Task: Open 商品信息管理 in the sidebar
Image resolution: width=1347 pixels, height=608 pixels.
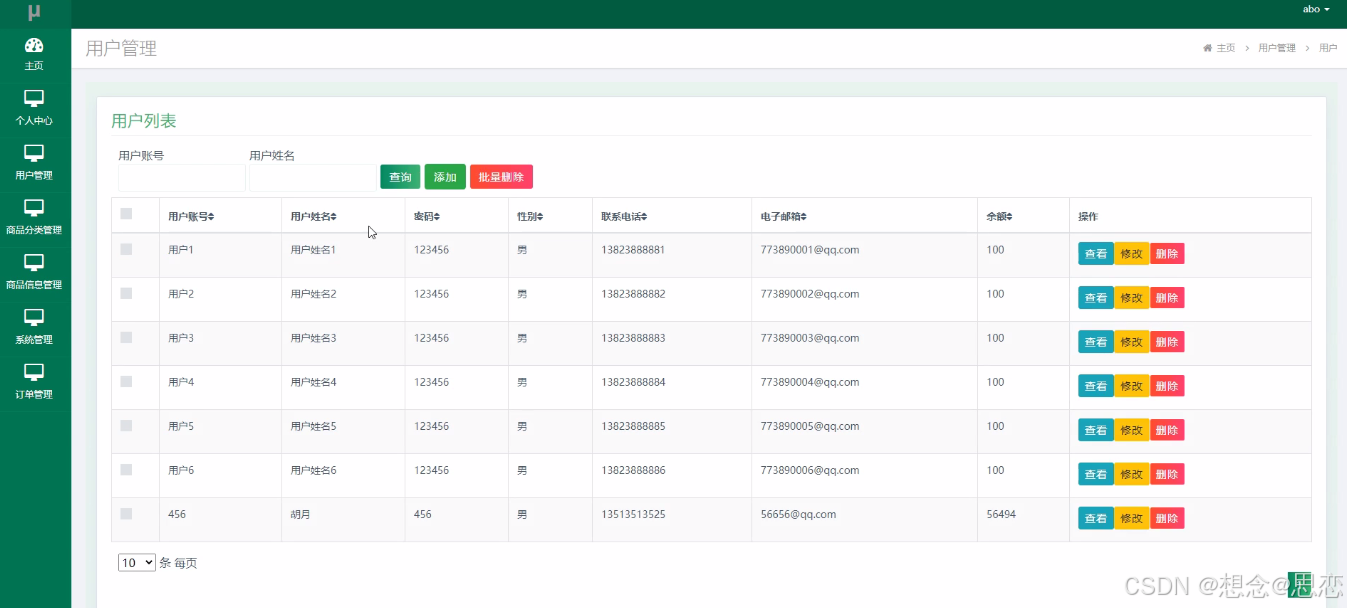Action: (x=35, y=274)
